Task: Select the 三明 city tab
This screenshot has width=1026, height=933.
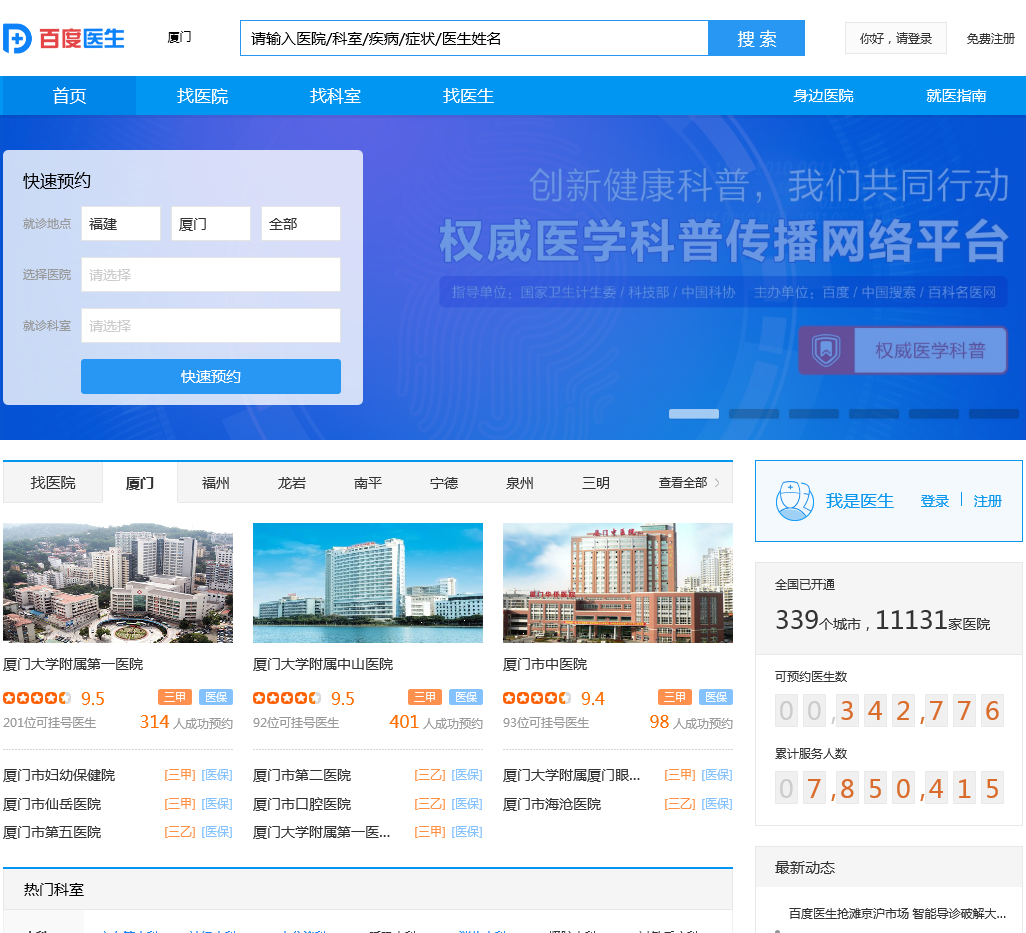Action: (x=595, y=483)
